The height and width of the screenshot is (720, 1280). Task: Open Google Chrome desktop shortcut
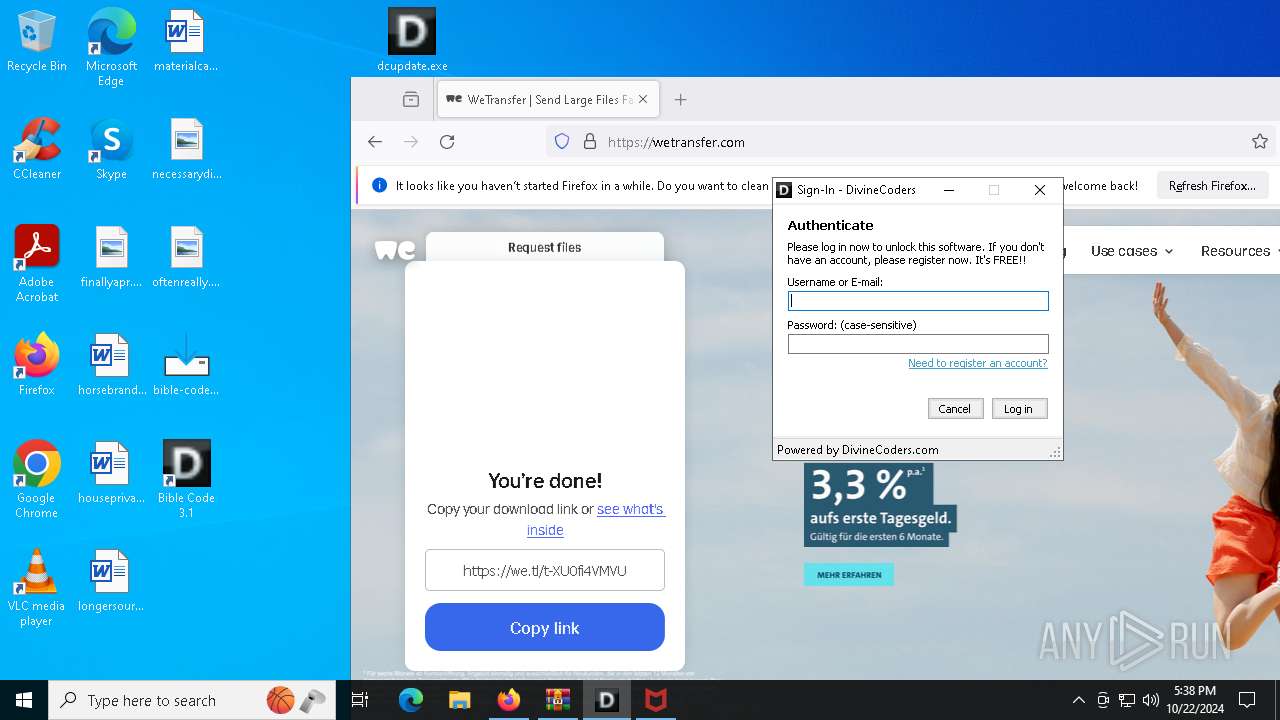[x=37, y=480]
